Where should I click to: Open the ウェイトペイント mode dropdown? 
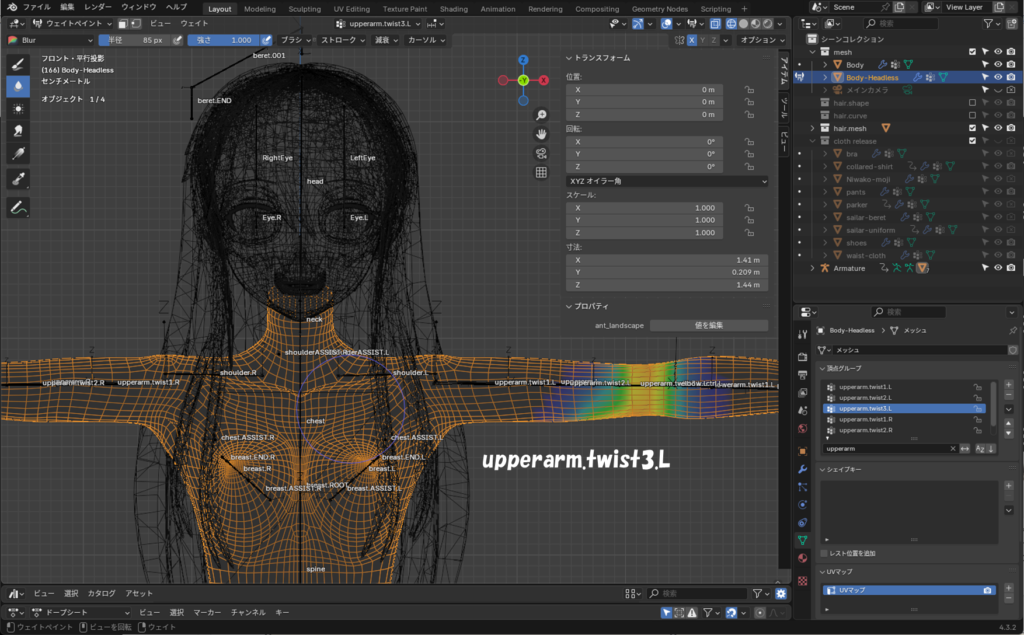pyautogui.click(x=70, y=23)
